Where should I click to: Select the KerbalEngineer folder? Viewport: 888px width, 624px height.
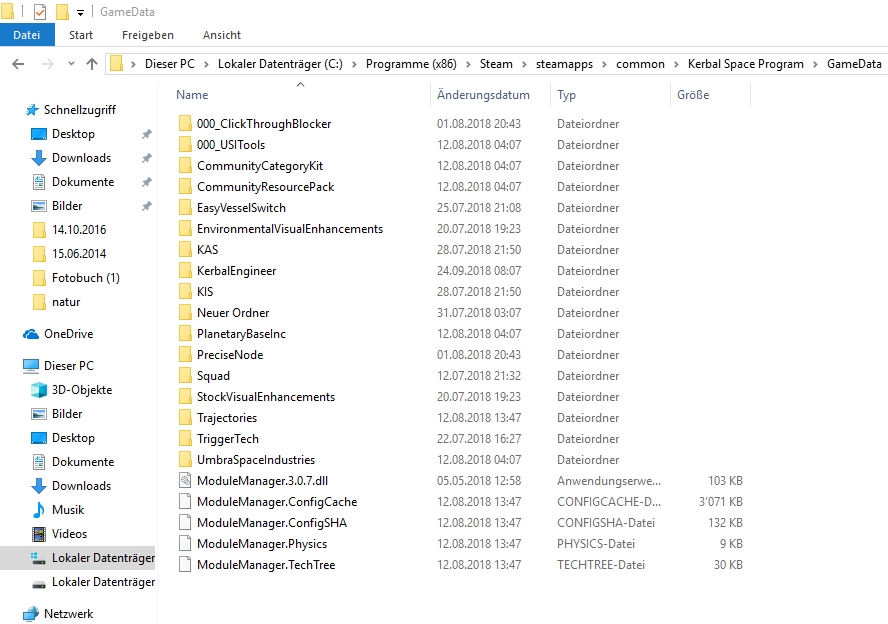236,271
